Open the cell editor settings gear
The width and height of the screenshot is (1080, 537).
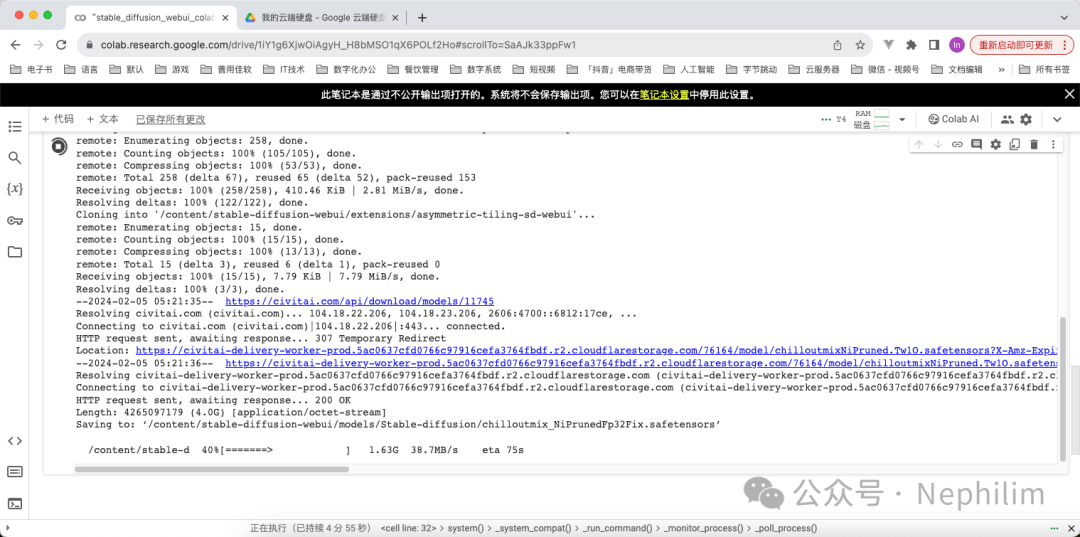pos(995,144)
